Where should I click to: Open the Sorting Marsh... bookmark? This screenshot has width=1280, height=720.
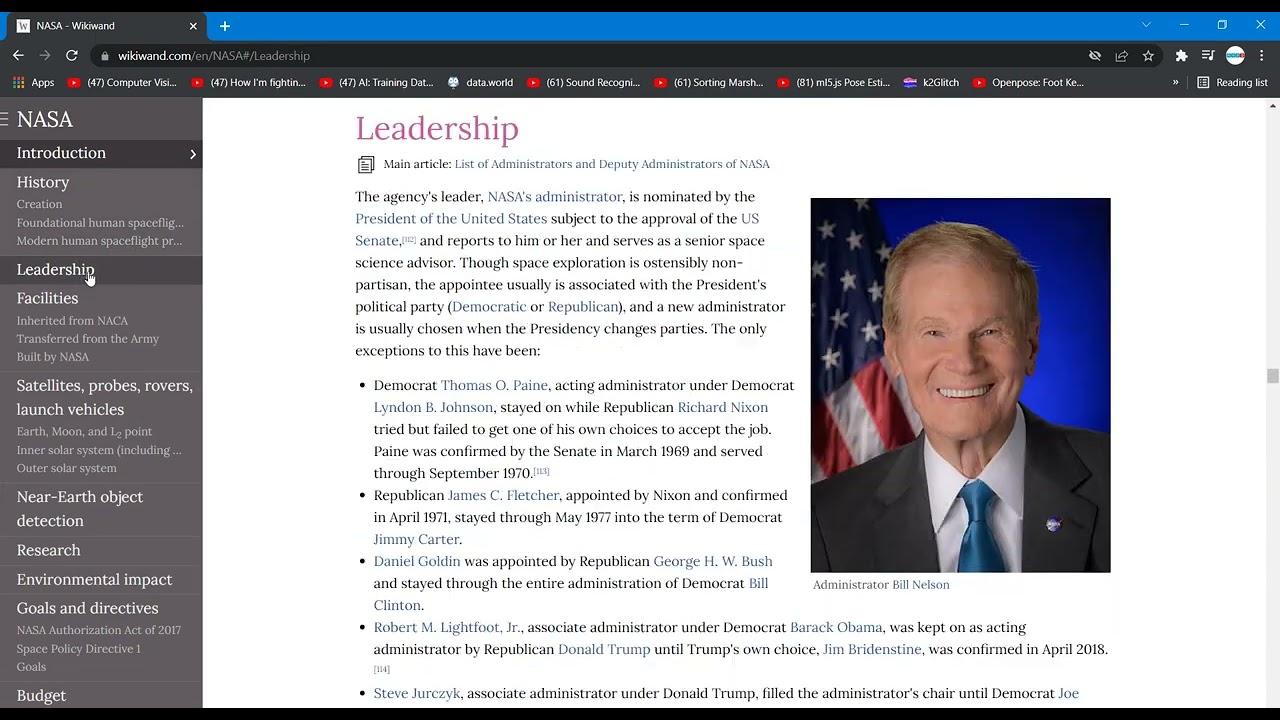708,83
